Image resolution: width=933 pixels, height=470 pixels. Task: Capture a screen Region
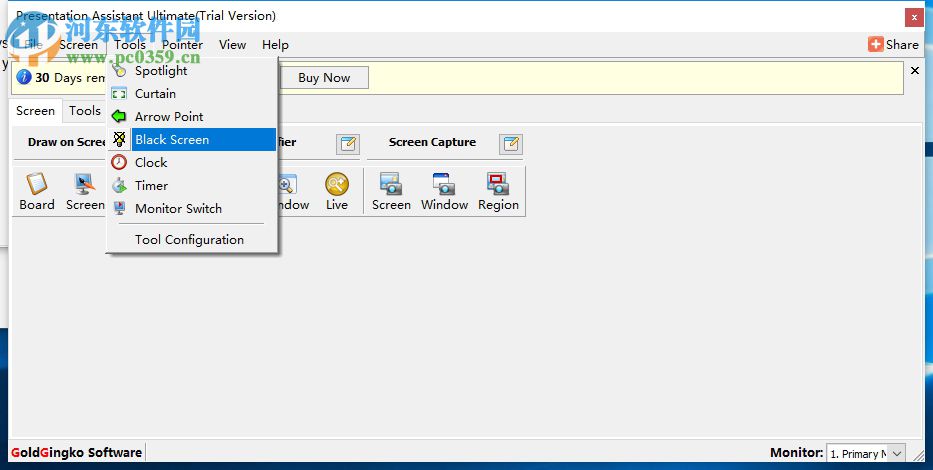click(x=499, y=192)
